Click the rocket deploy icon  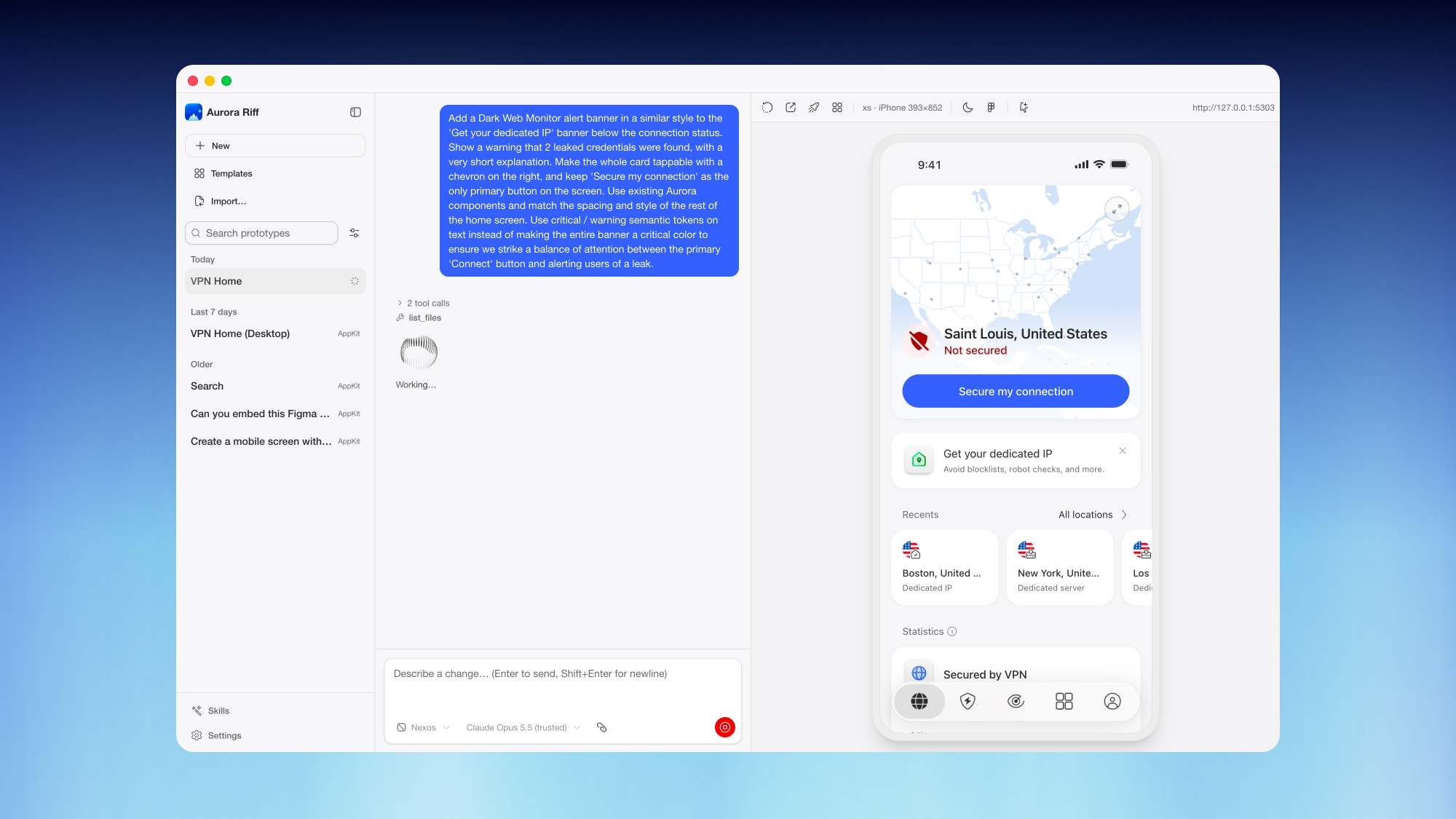pyautogui.click(x=814, y=108)
